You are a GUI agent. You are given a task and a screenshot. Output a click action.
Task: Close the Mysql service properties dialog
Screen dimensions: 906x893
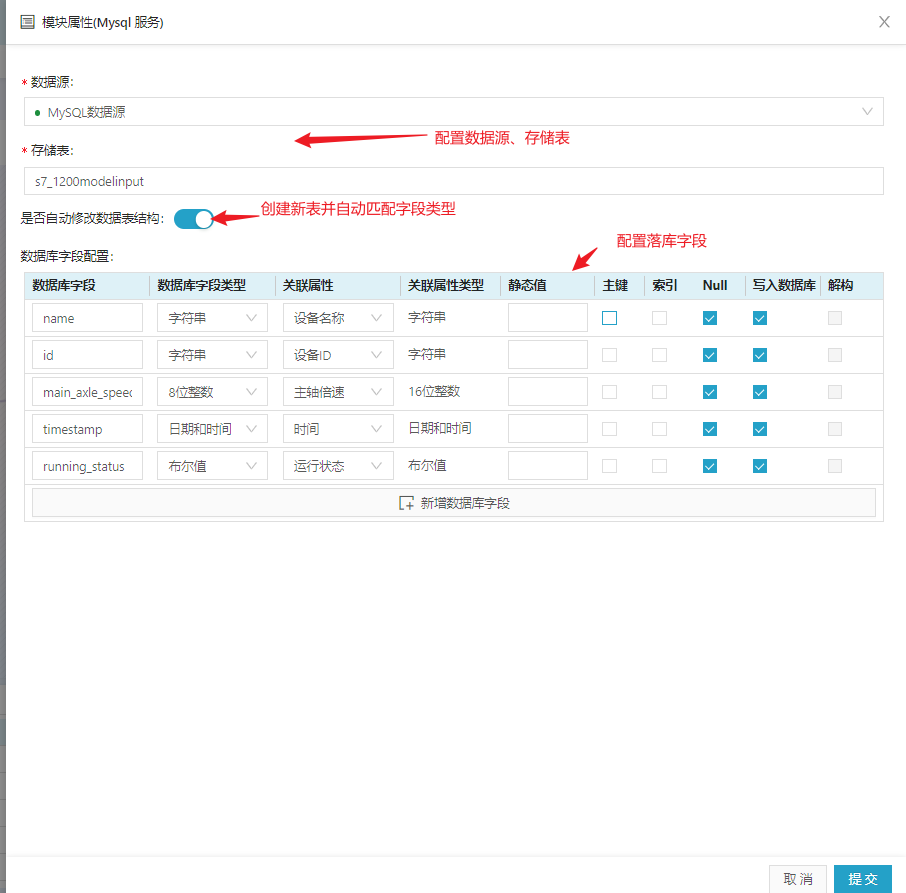884,22
